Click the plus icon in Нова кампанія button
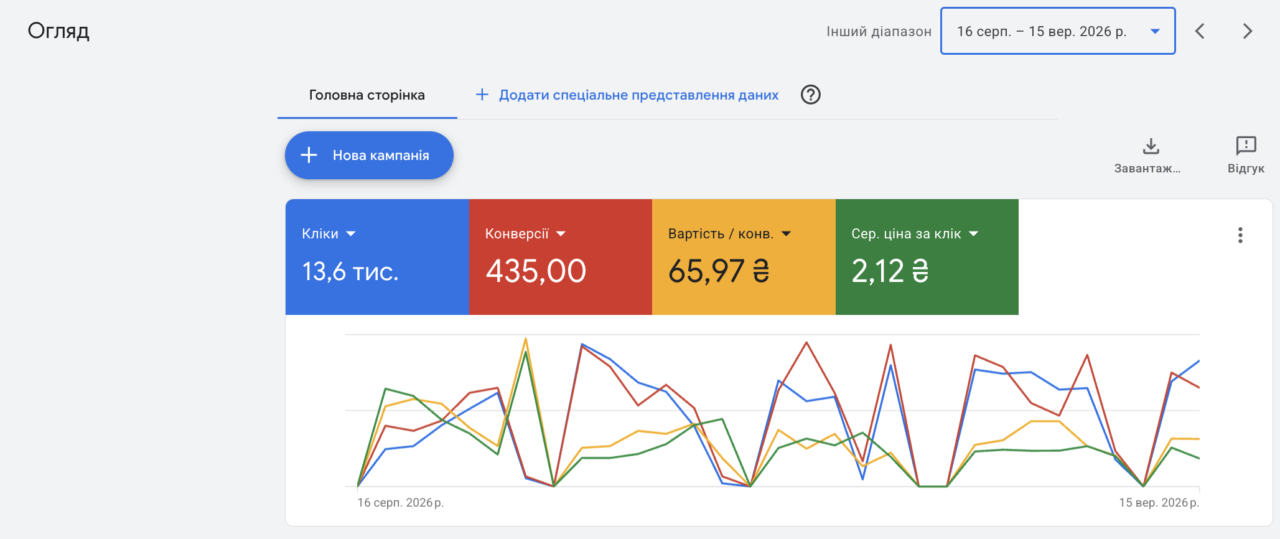Image resolution: width=1280 pixels, height=539 pixels. 309,155
